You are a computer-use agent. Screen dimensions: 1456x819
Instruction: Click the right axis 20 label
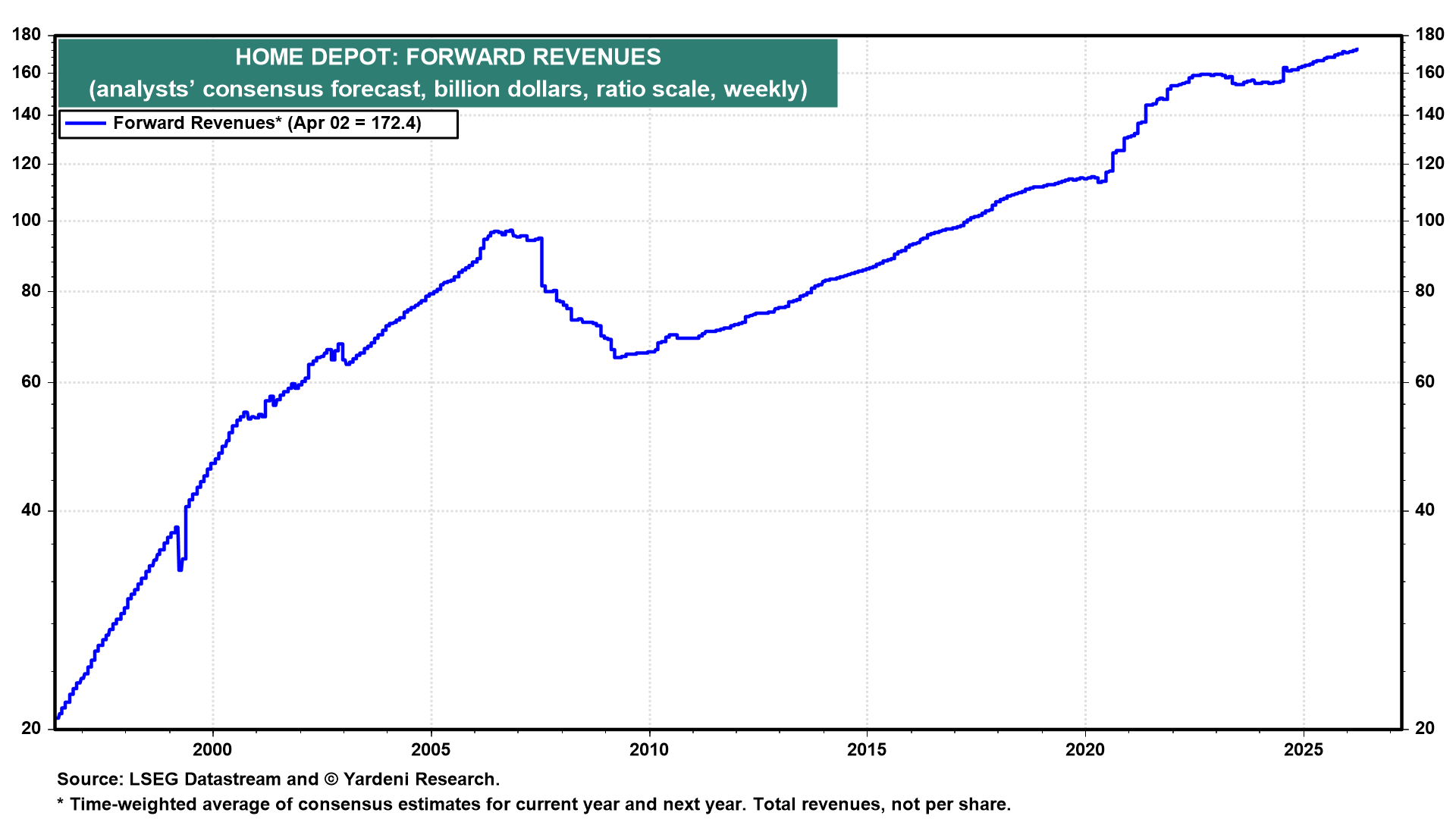click(1425, 728)
